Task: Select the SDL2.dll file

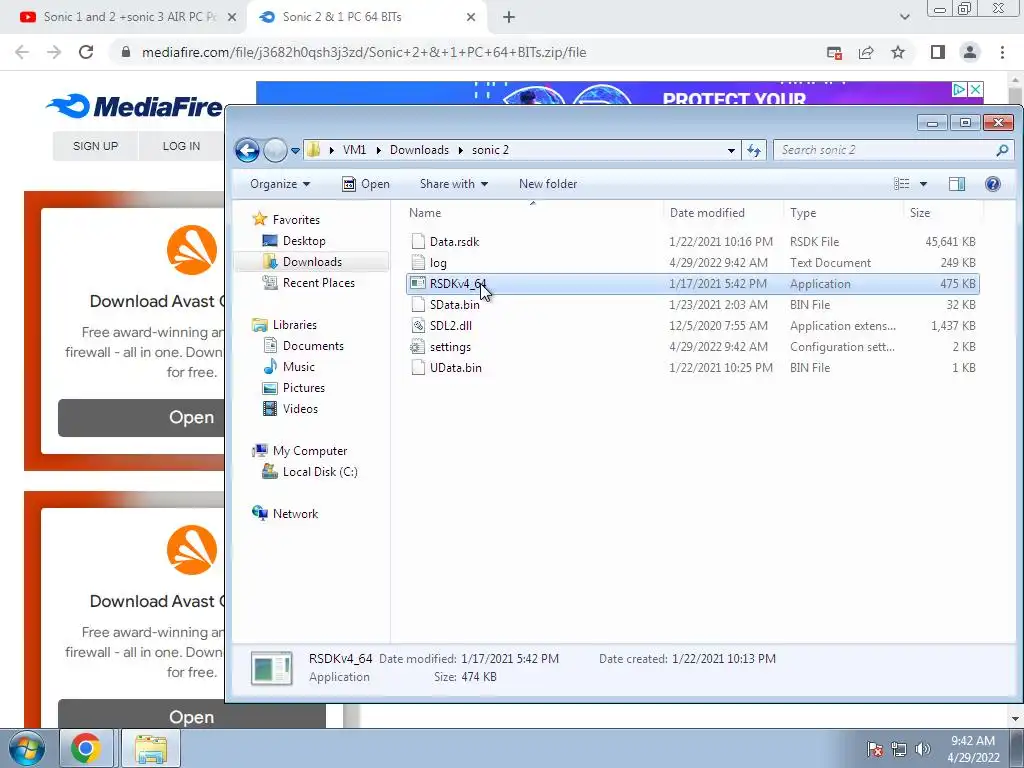Action: (x=692, y=326)
